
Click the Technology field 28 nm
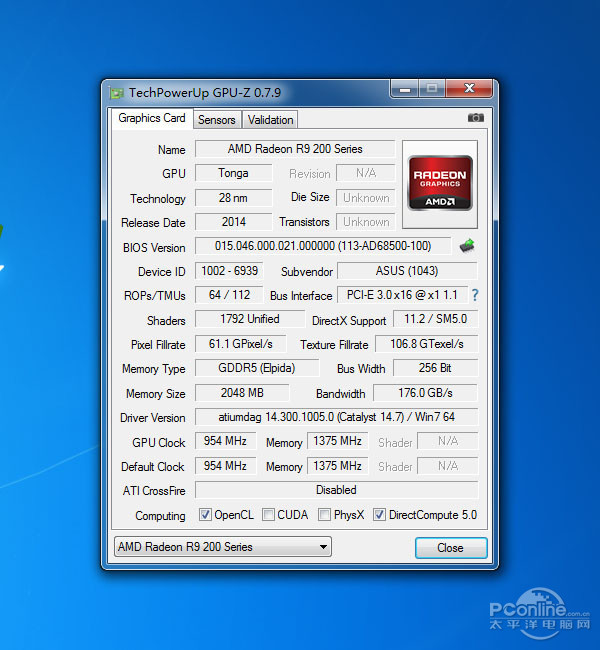click(x=233, y=198)
